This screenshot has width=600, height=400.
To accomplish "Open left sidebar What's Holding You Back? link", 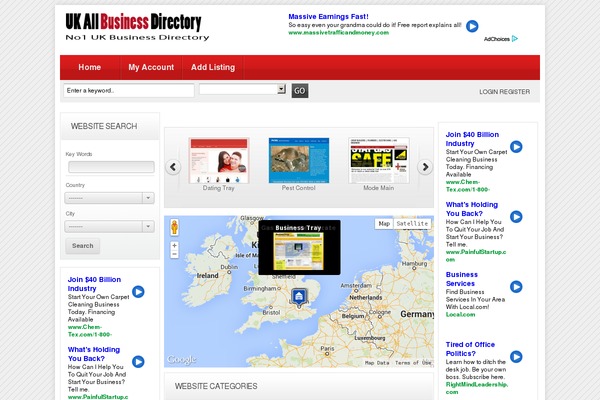I will coord(94,354).
